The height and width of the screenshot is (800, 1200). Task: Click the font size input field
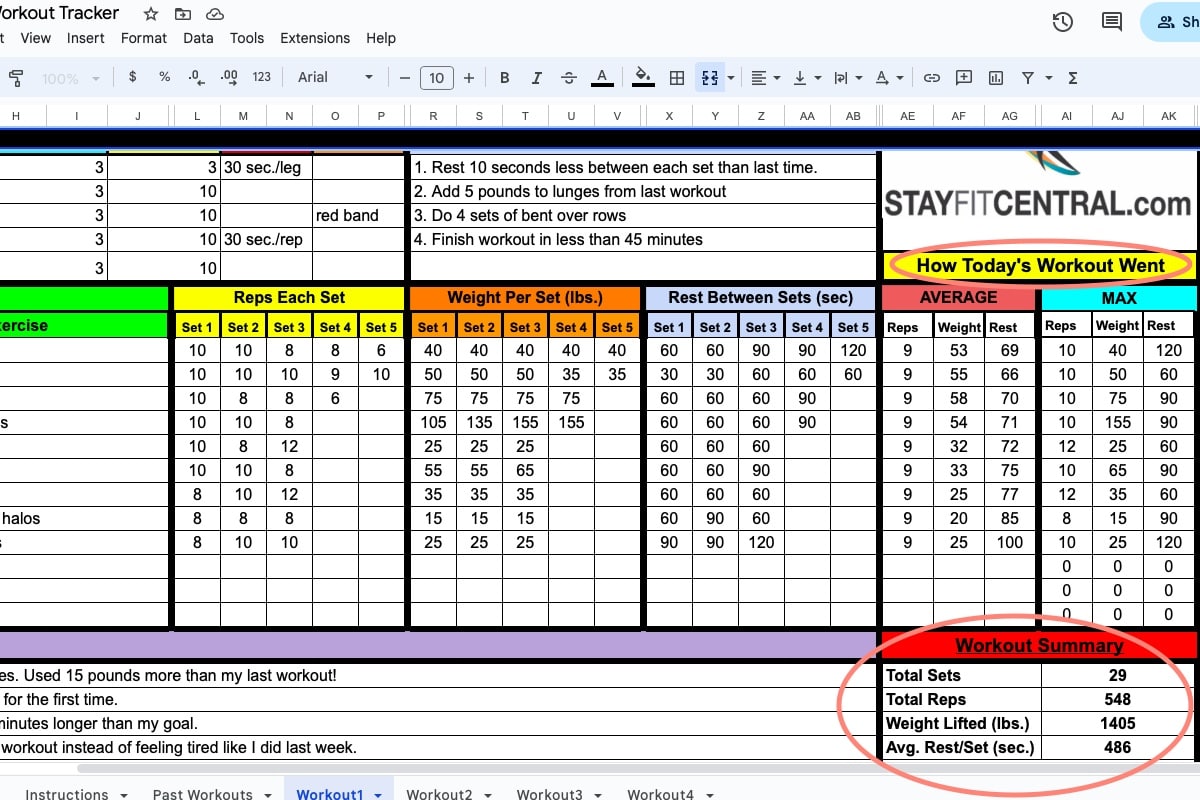tap(437, 78)
